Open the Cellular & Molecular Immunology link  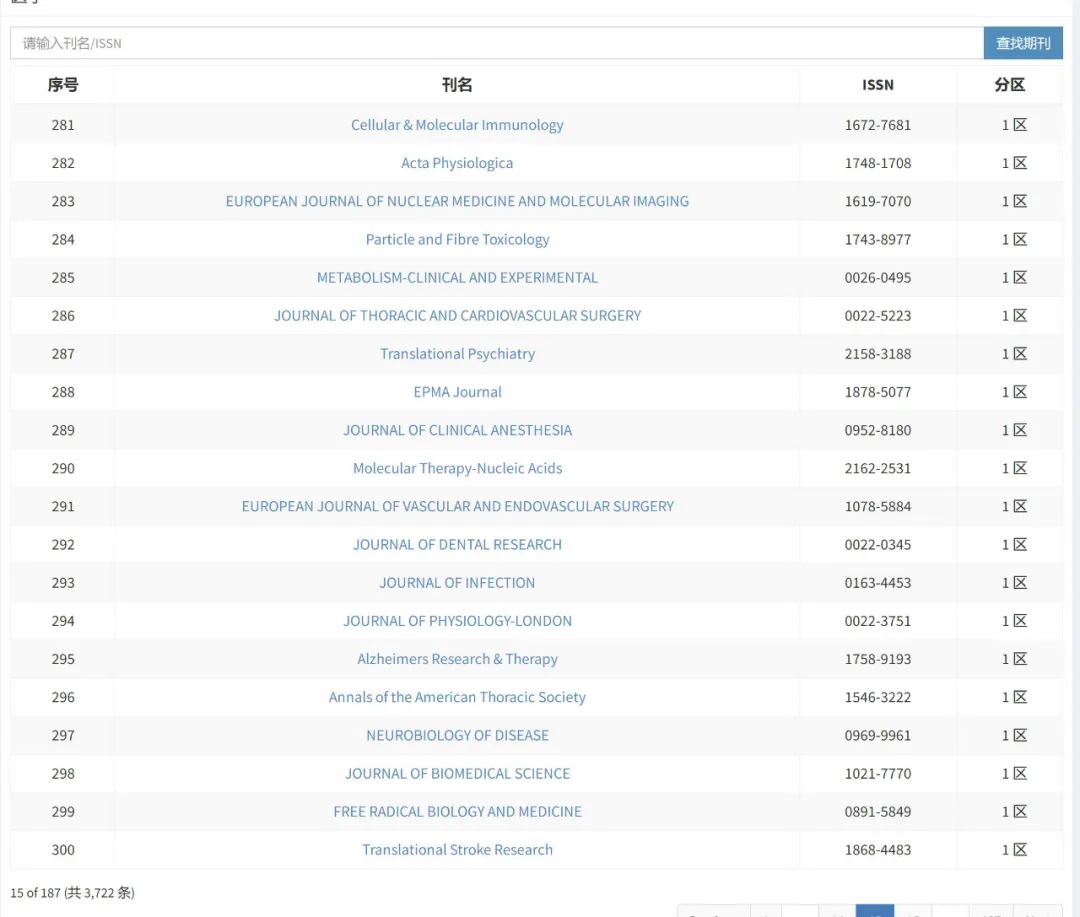tap(457, 125)
